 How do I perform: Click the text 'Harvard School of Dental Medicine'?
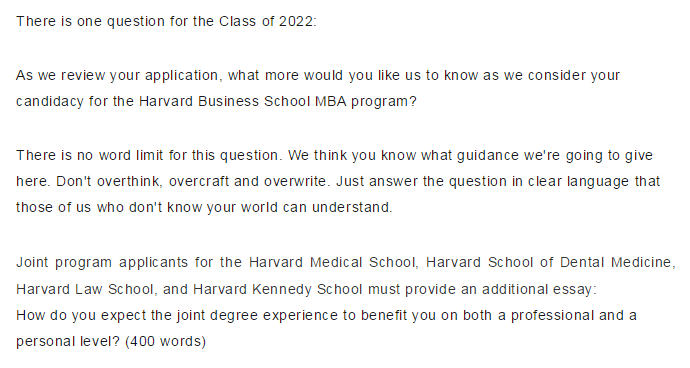[550, 262]
